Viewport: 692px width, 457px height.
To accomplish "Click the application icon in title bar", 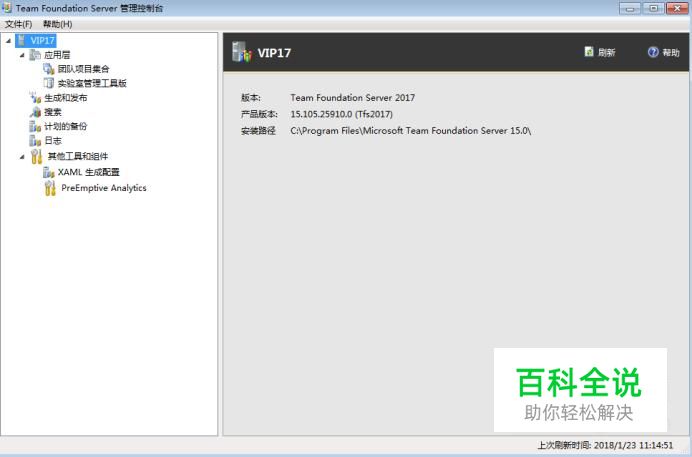I will coord(7,7).
